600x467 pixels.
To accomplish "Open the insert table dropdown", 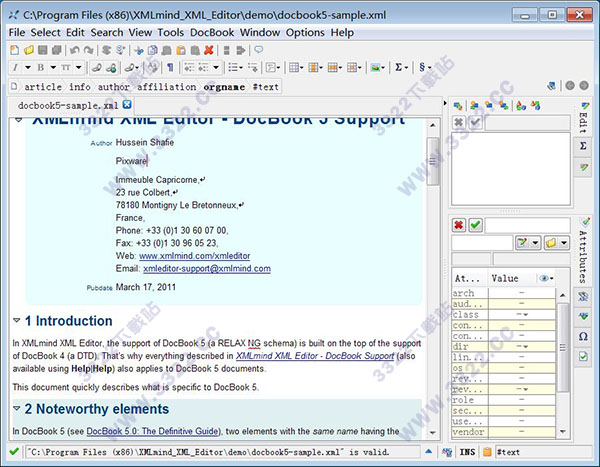I will [x=296, y=68].
